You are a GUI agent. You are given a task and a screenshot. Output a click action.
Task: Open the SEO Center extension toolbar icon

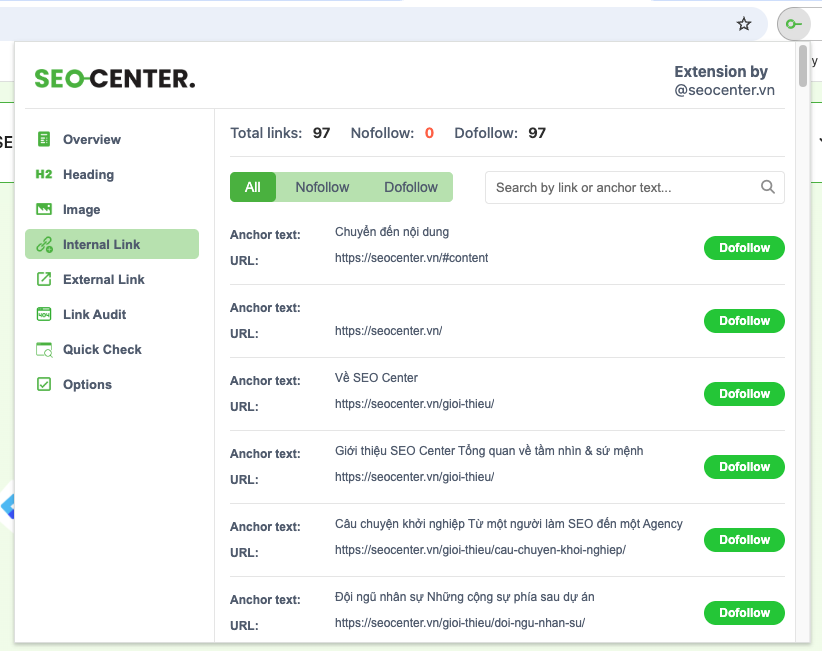tap(792, 24)
